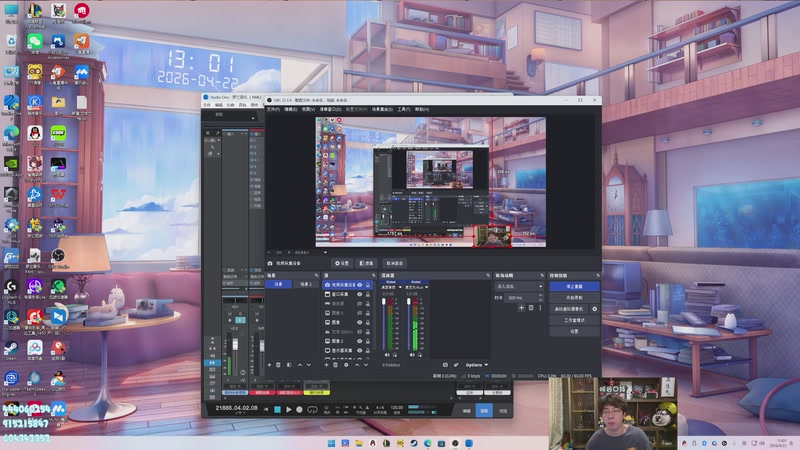Viewport: 800px width, 450px height.
Task: Open dropdown at top of Studio One panel
Action: pos(253,117)
